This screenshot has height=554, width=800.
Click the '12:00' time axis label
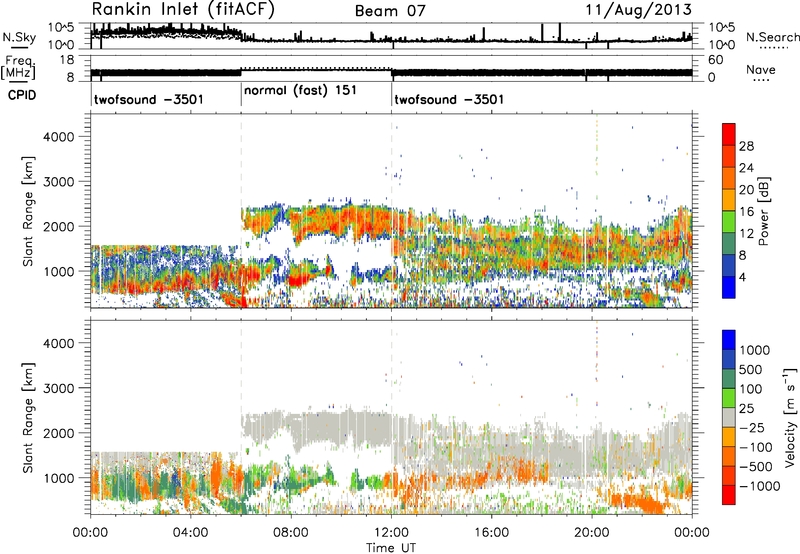click(391, 532)
